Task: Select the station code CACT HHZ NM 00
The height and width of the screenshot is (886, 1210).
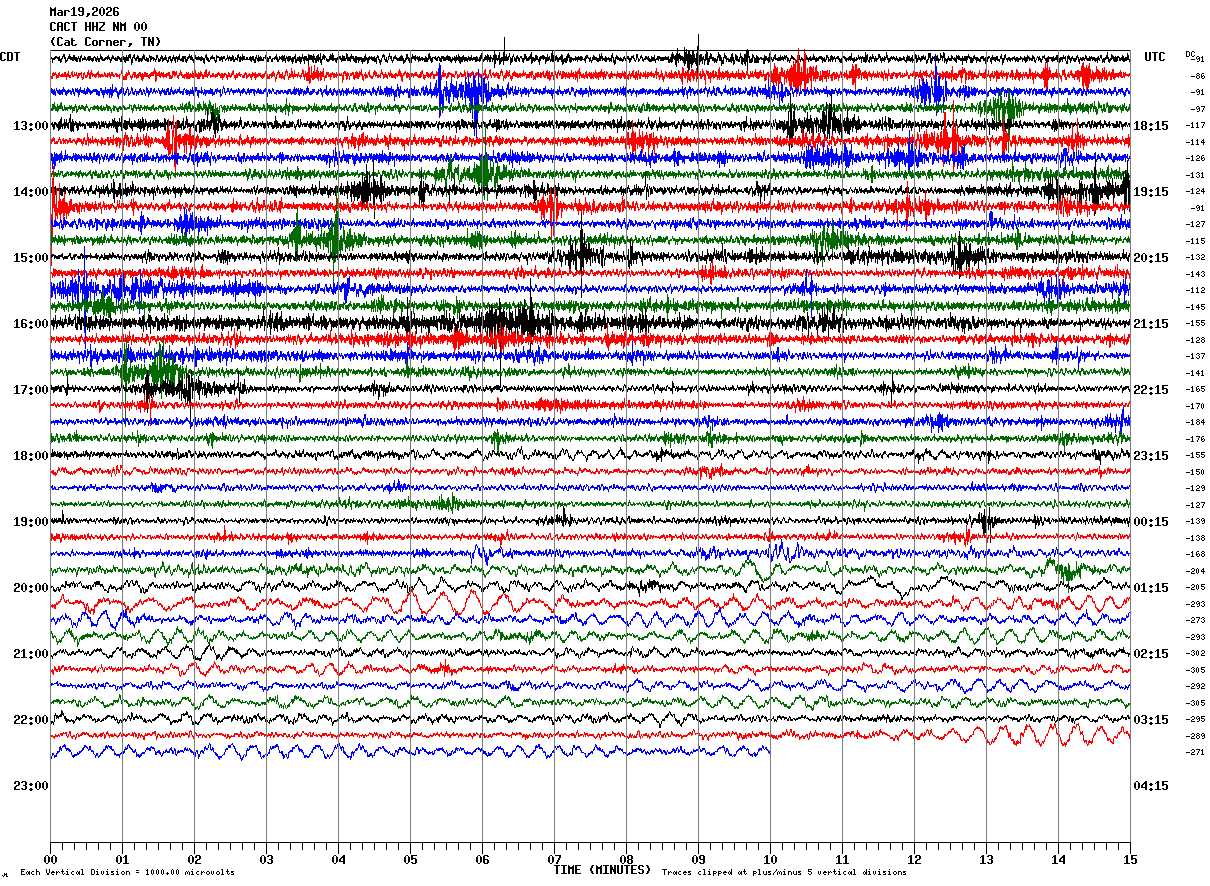Action: [x=98, y=27]
